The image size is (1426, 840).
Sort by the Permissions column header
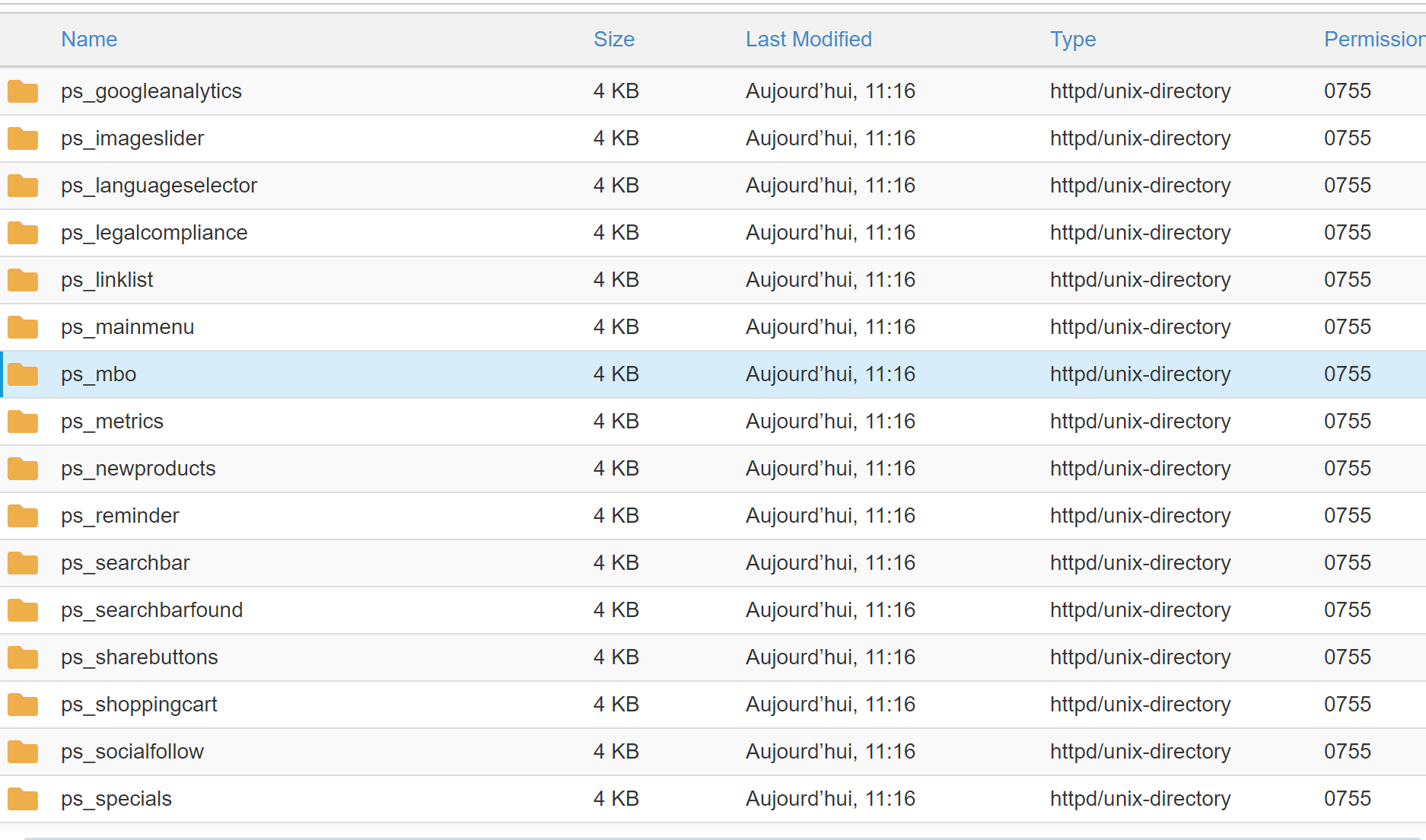pos(1374,40)
